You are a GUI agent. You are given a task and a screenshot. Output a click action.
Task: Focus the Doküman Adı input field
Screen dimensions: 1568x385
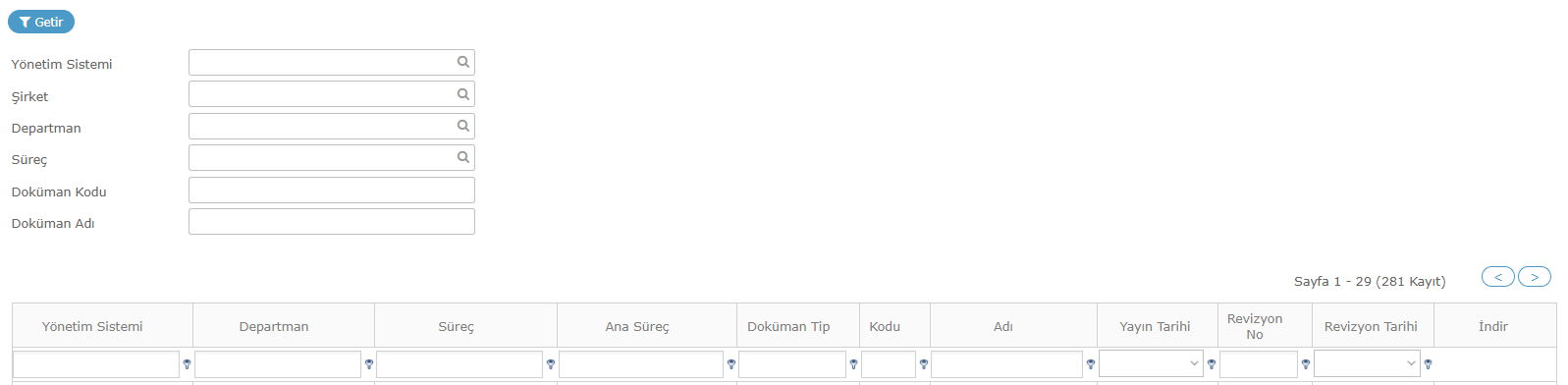332,222
